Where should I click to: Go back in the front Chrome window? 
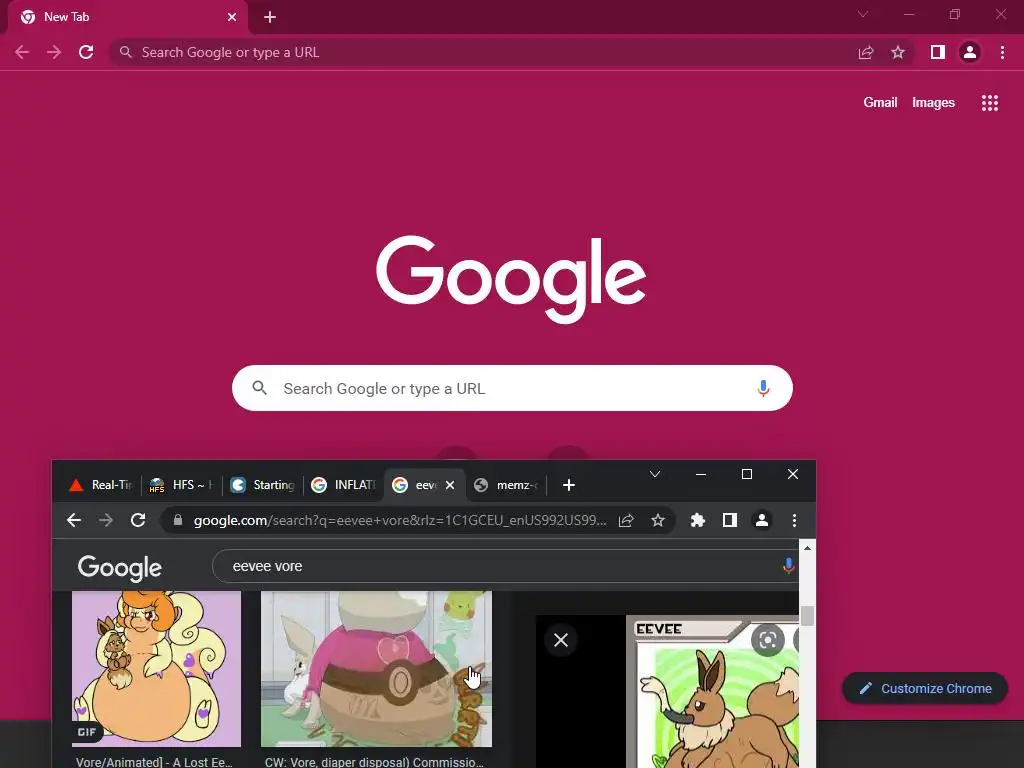point(74,520)
